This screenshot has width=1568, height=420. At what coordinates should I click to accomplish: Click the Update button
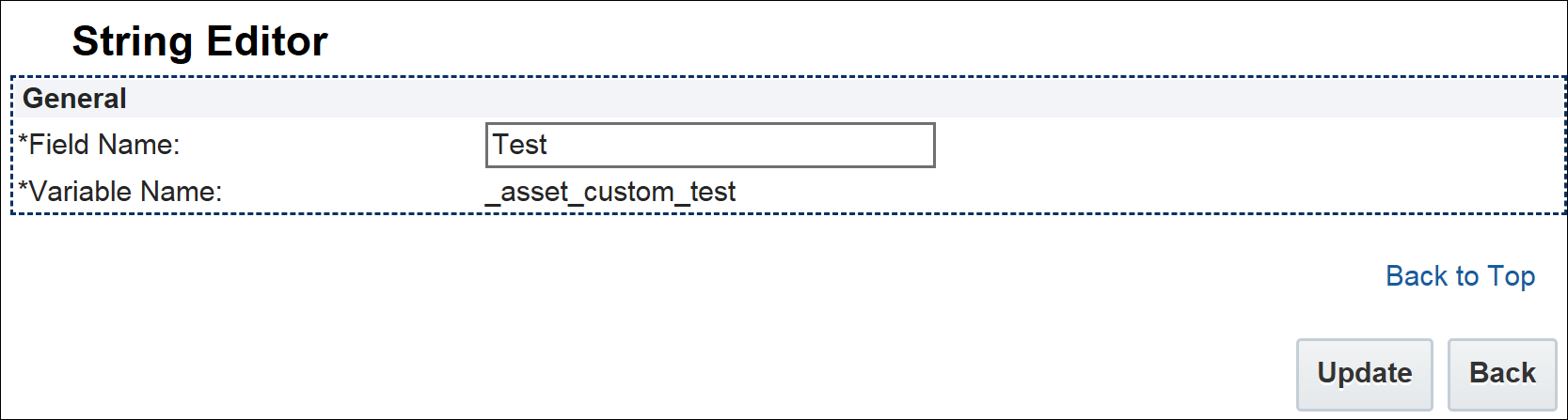[x=1364, y=374]
